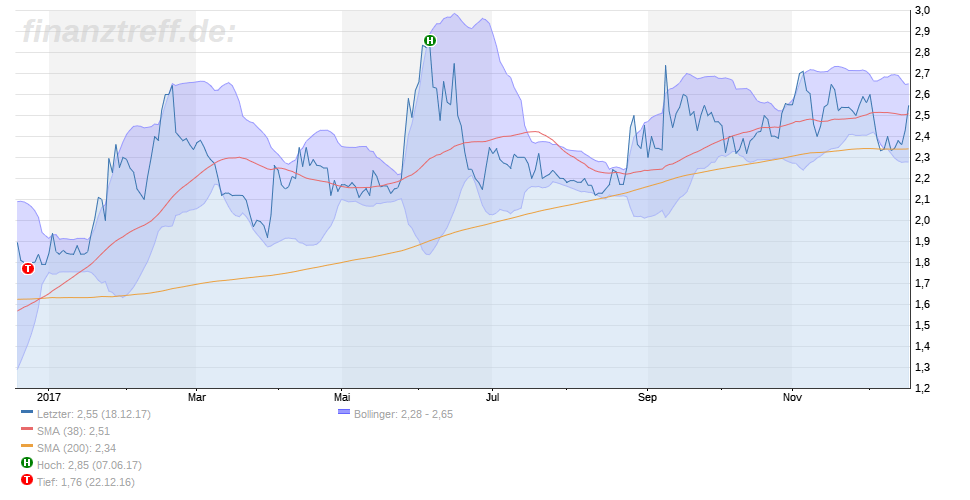Click the orange SMA (200) legend swatch

click(27, 447)
